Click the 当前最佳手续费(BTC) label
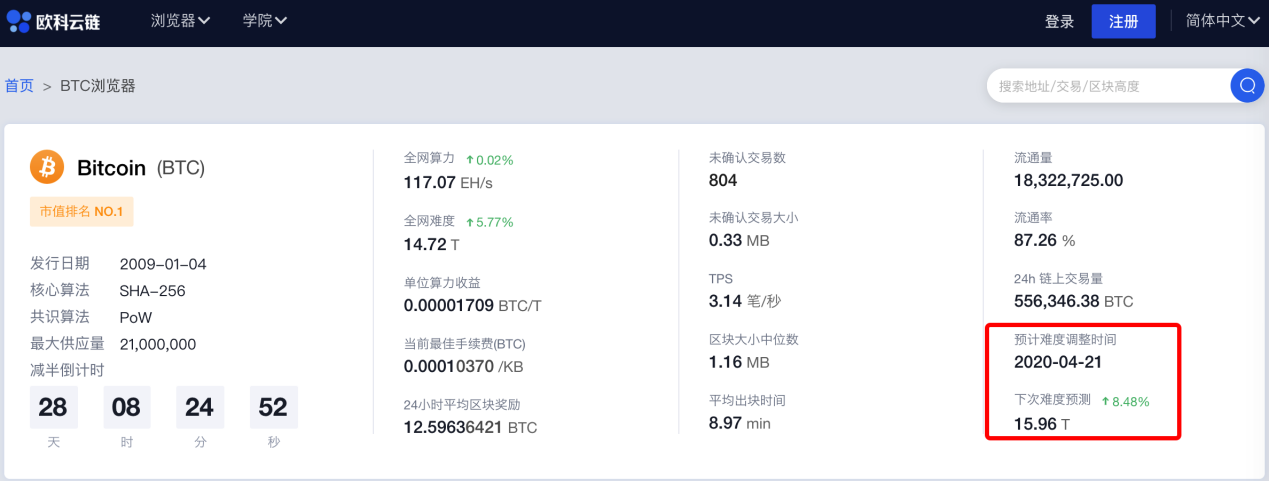This screenshot has height=481, width=1269. 465,343
